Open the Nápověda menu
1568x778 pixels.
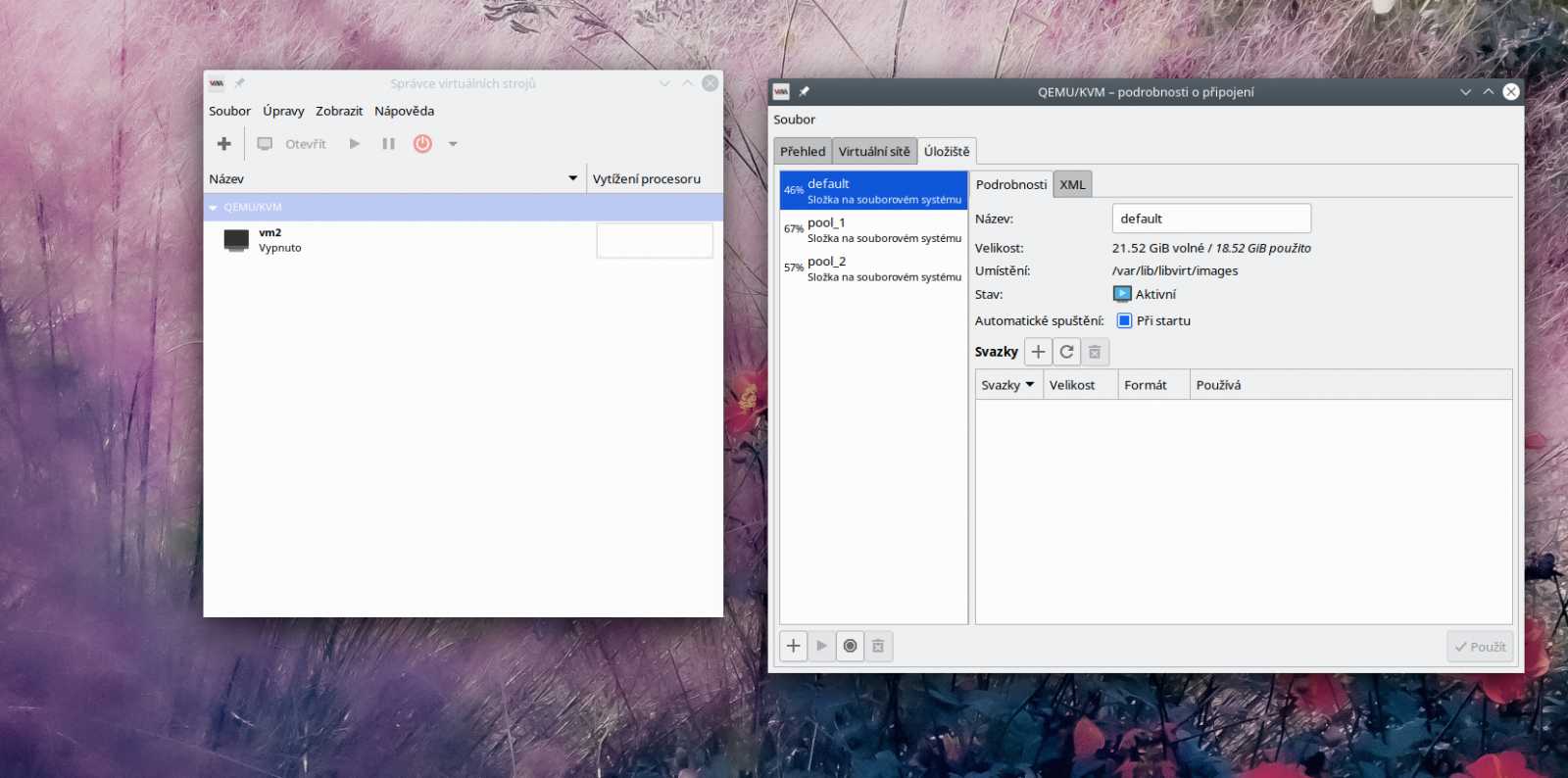coord(404,111)
